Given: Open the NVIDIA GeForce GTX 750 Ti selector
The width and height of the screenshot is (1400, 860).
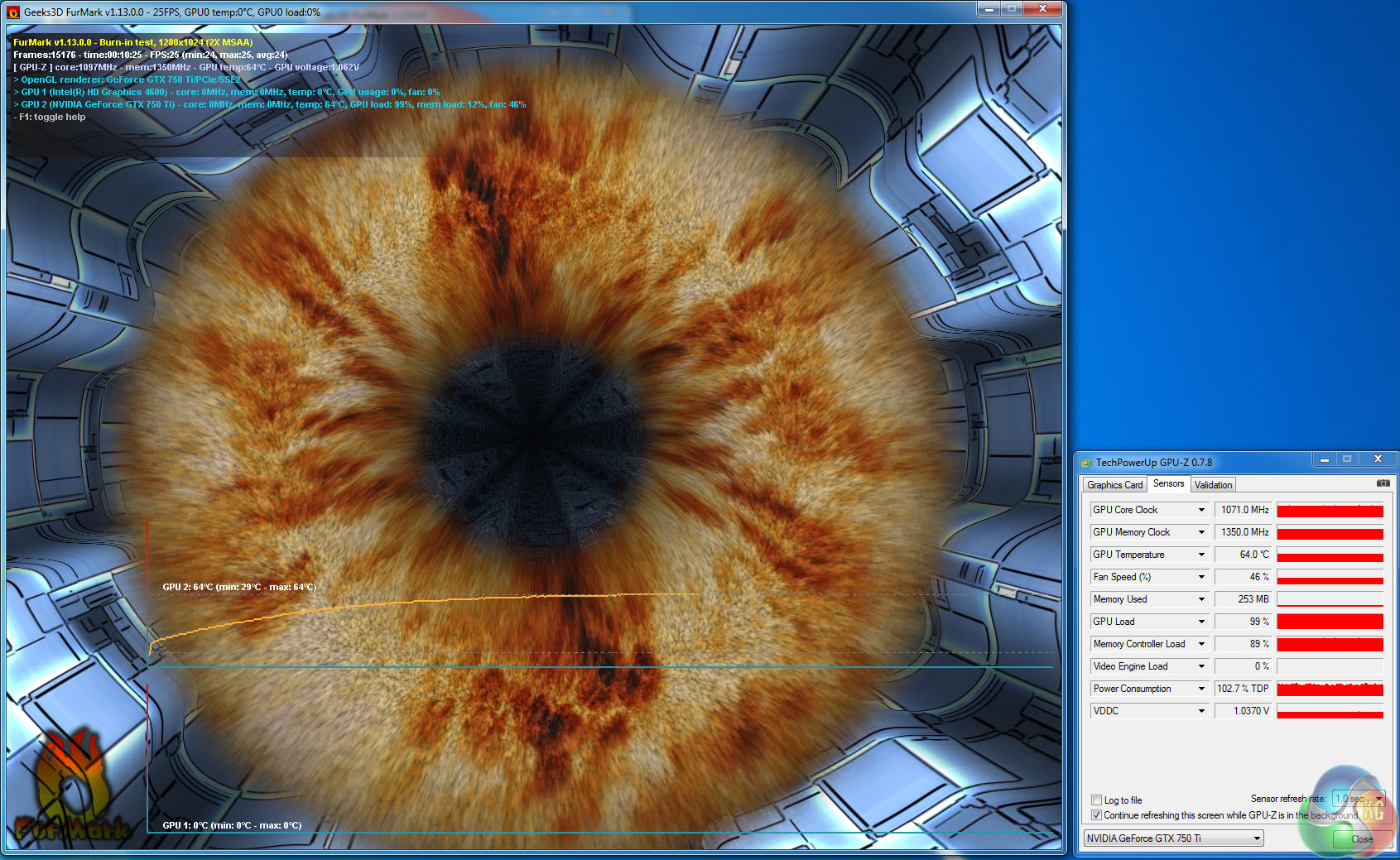Looking at the screenshot, I should coord(1173,838).
